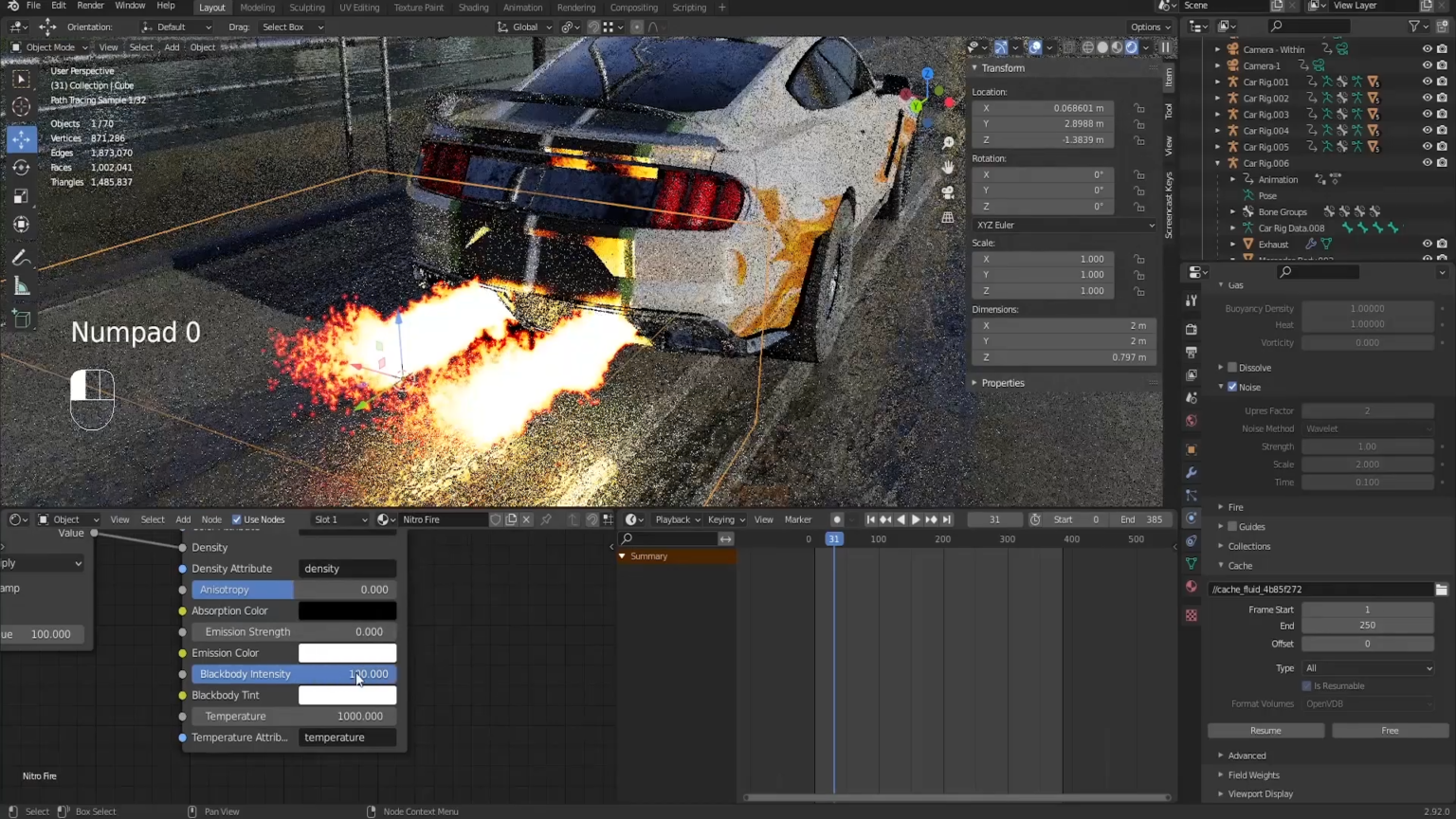Screen dimensions: 1456x819
Task: Switch to the Rendering workspace tab
Action: point(575,8)
